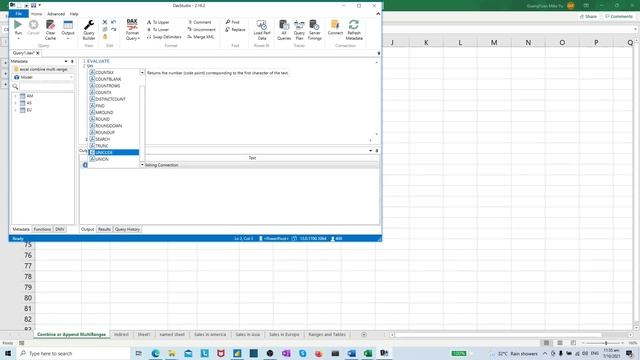Toggle the All Queries trace
The height and width of the screenshot is (360, 640).
284,29
